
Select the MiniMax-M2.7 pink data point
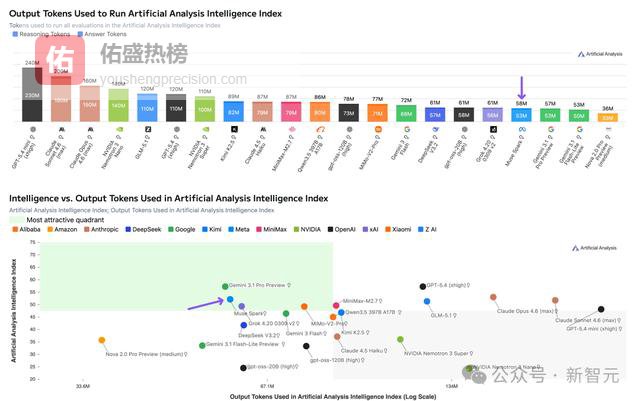click(x=335, y=300)
